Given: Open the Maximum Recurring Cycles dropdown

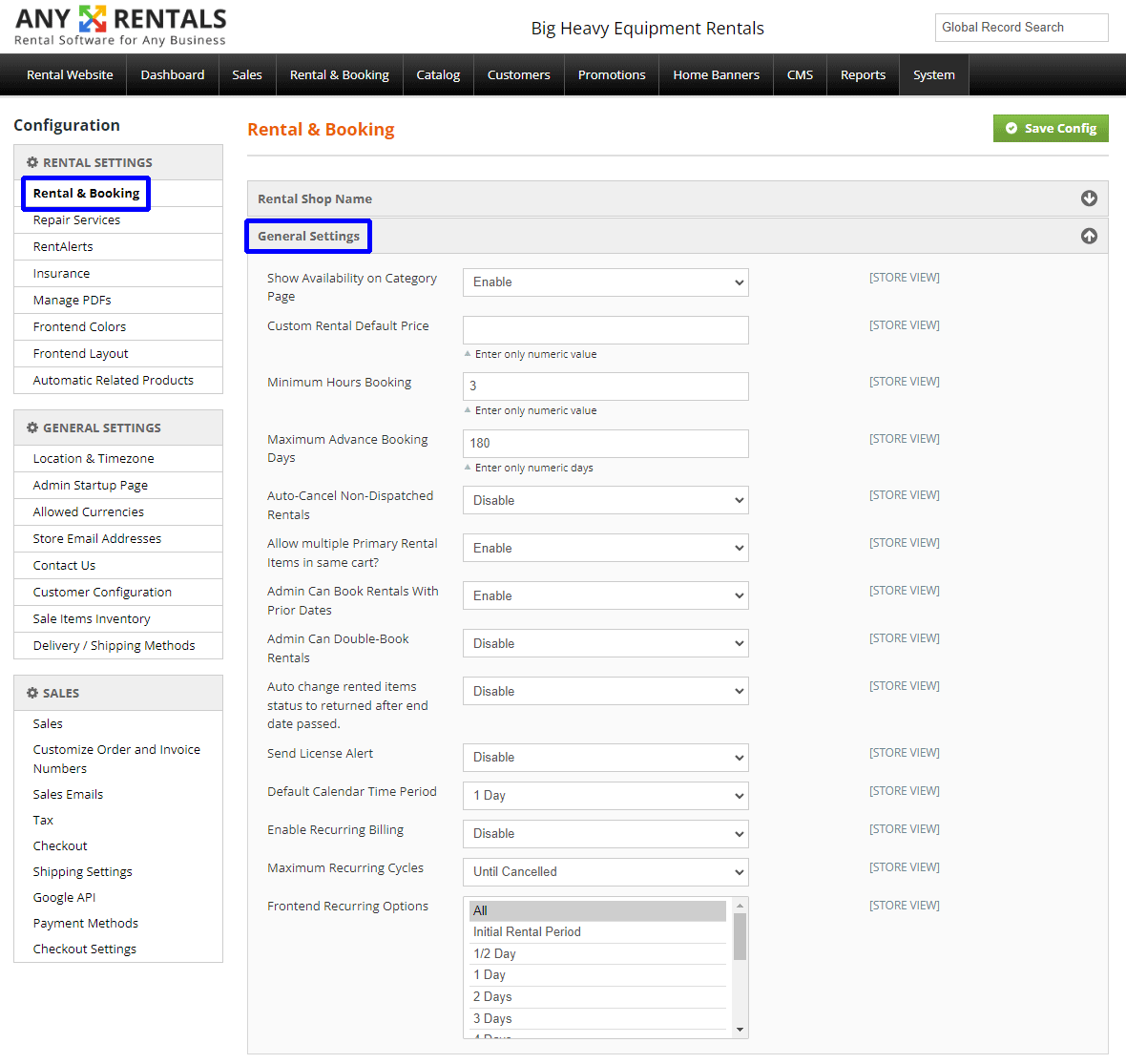Looking at the screenshot, I should tap(605, 872).
